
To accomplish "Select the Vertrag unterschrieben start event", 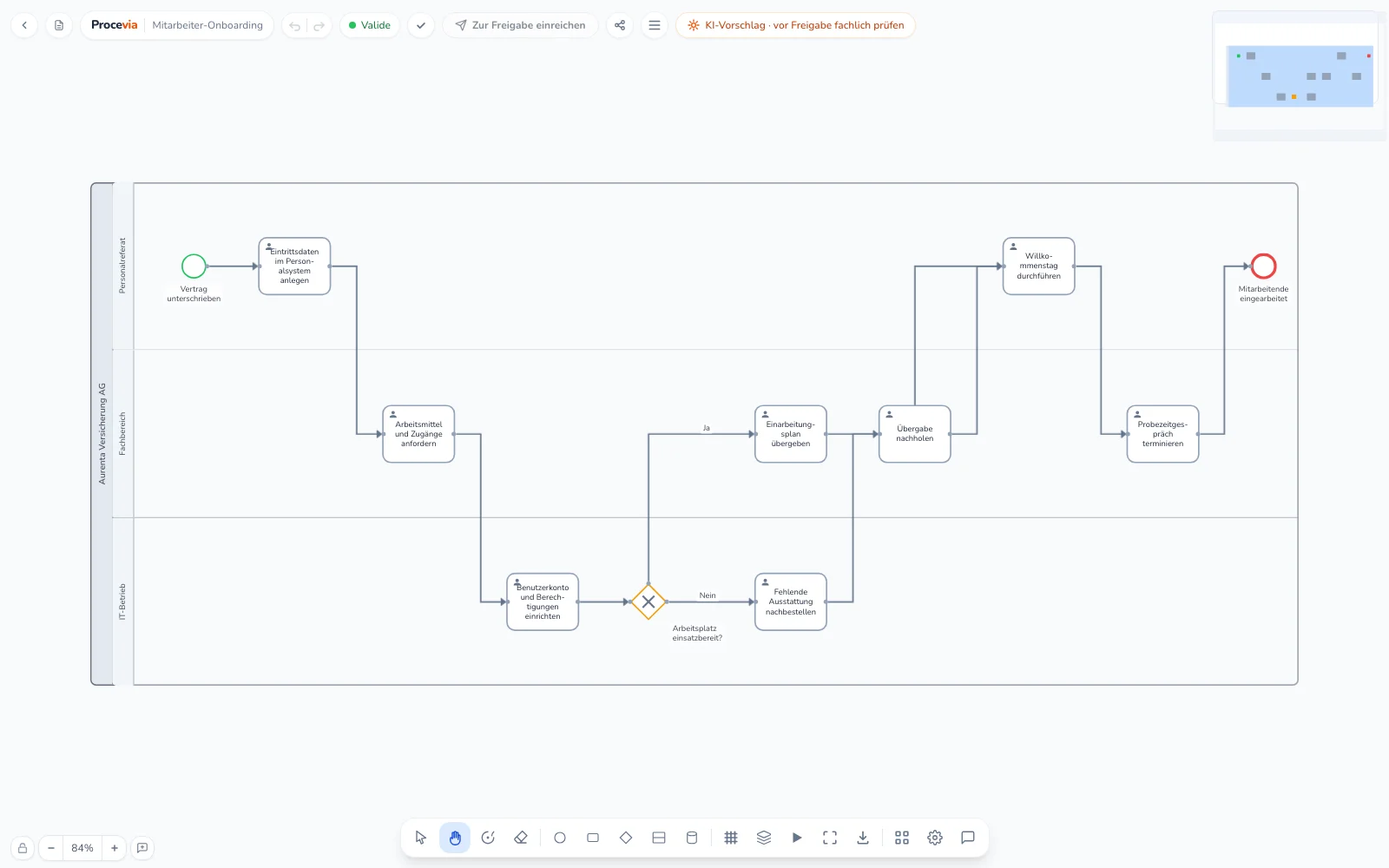I will point(194,266).
